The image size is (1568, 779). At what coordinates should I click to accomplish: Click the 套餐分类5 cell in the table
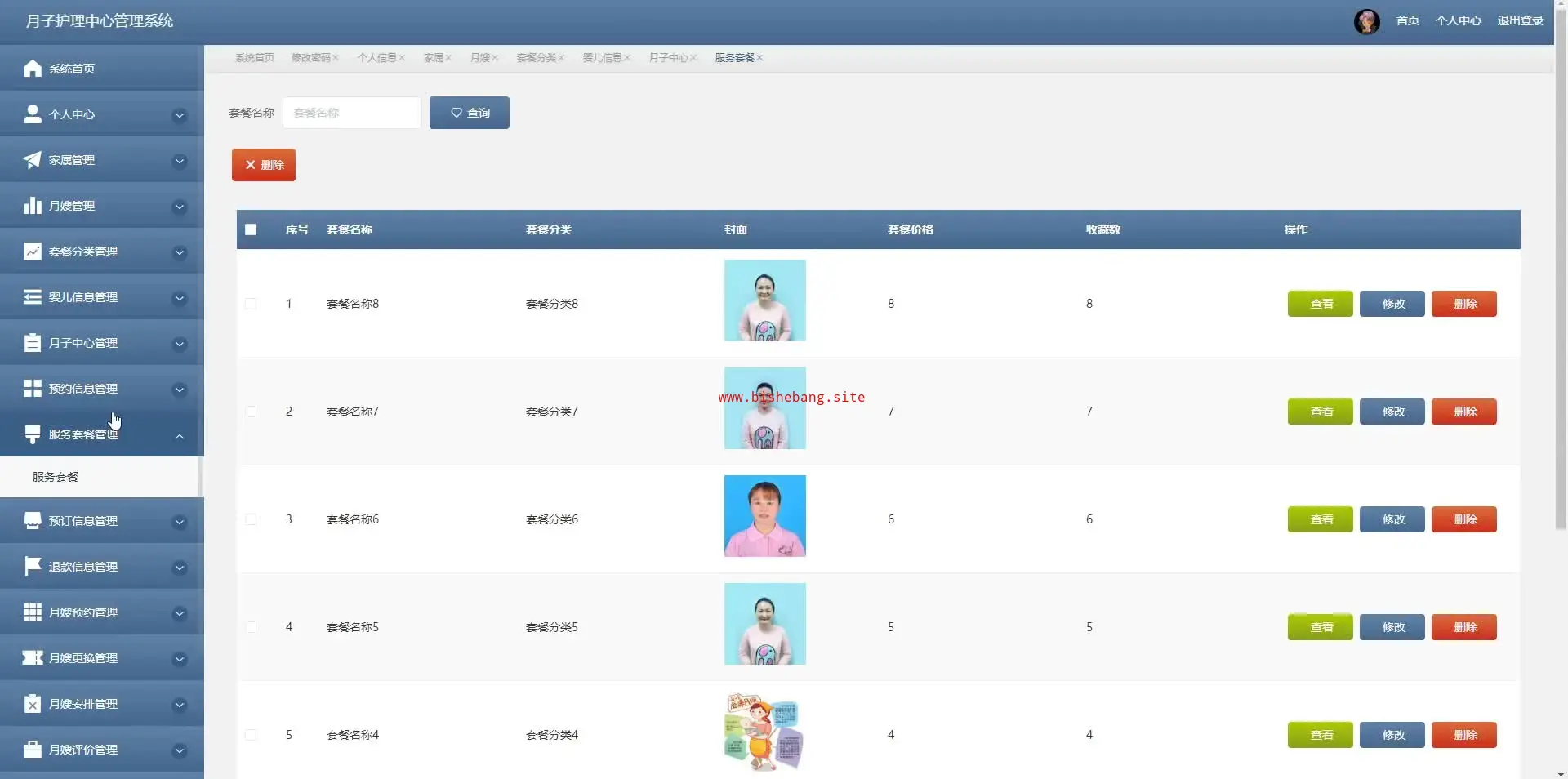552,627
